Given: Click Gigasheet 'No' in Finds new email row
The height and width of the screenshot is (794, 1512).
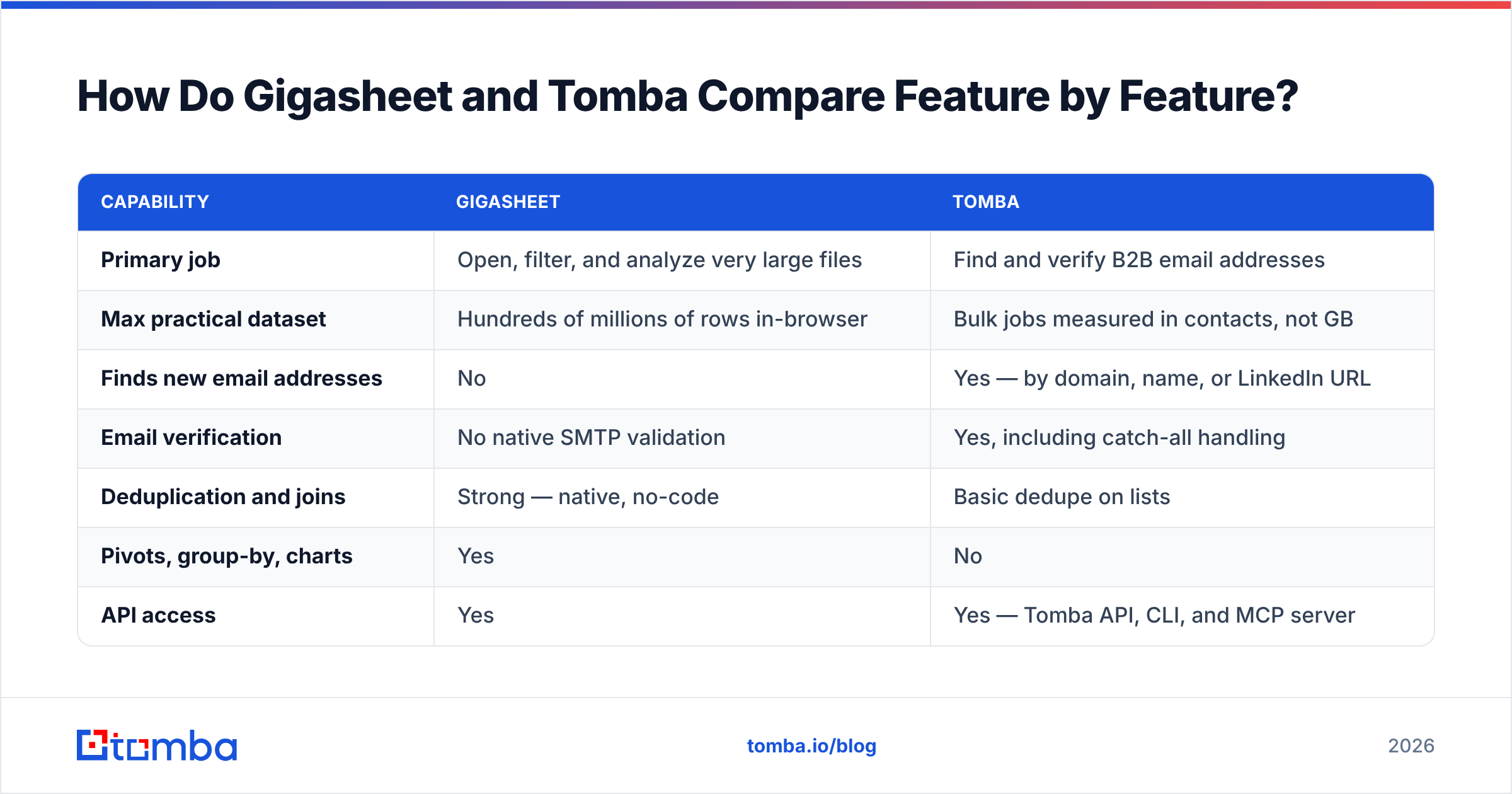Looking at the screenshot, I should tap(472, 379).
